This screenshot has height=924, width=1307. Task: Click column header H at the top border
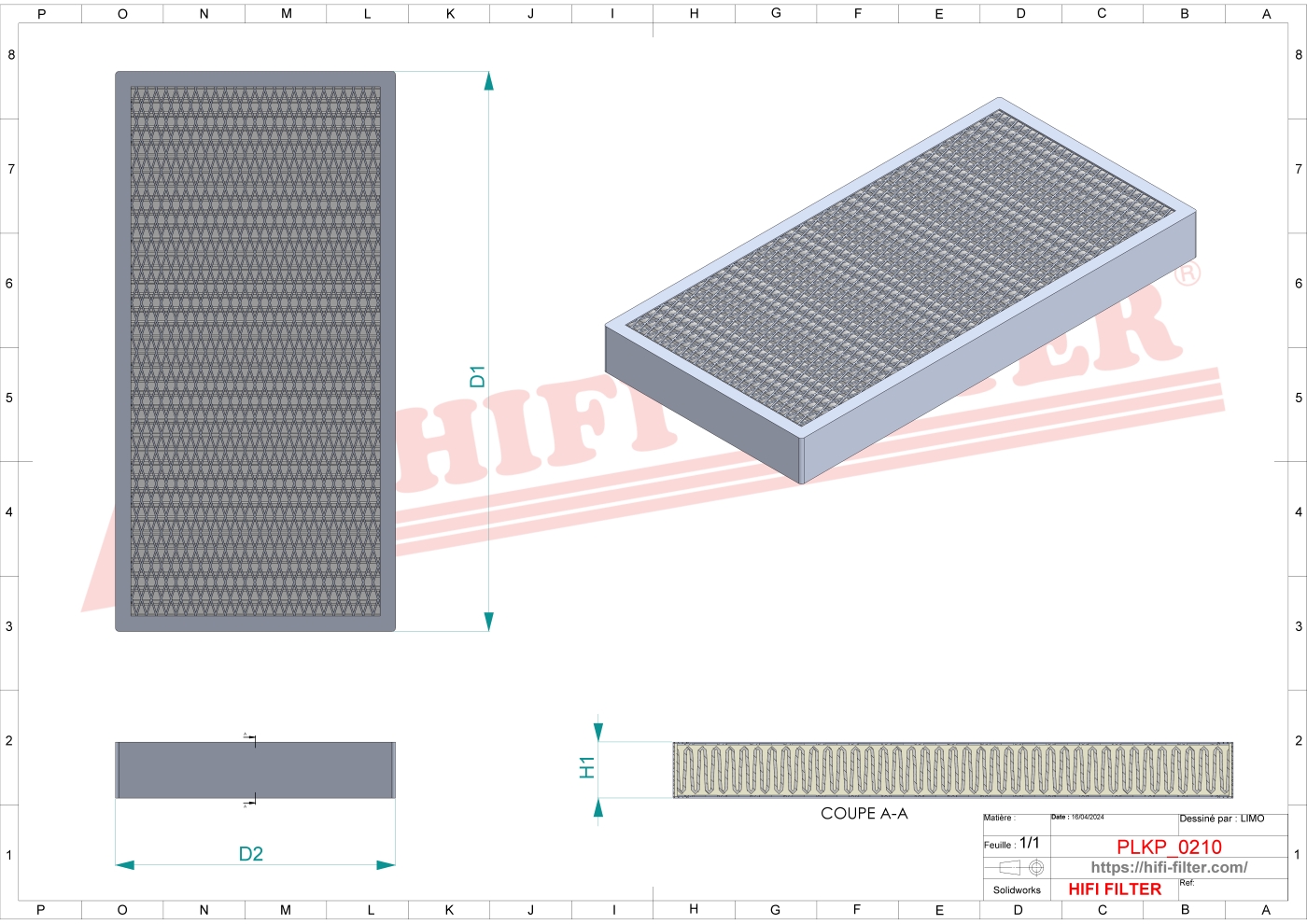pyautogui.click(x=693, y=13)
